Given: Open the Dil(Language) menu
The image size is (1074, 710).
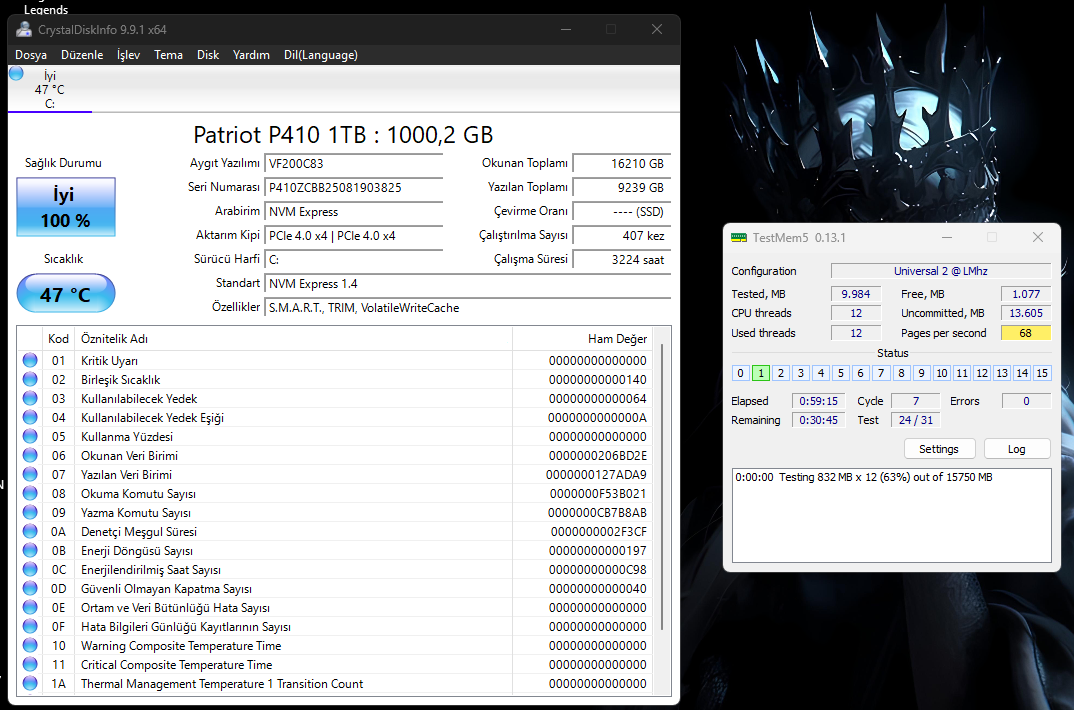Looking at the screenshot, I should coord(321,55).
